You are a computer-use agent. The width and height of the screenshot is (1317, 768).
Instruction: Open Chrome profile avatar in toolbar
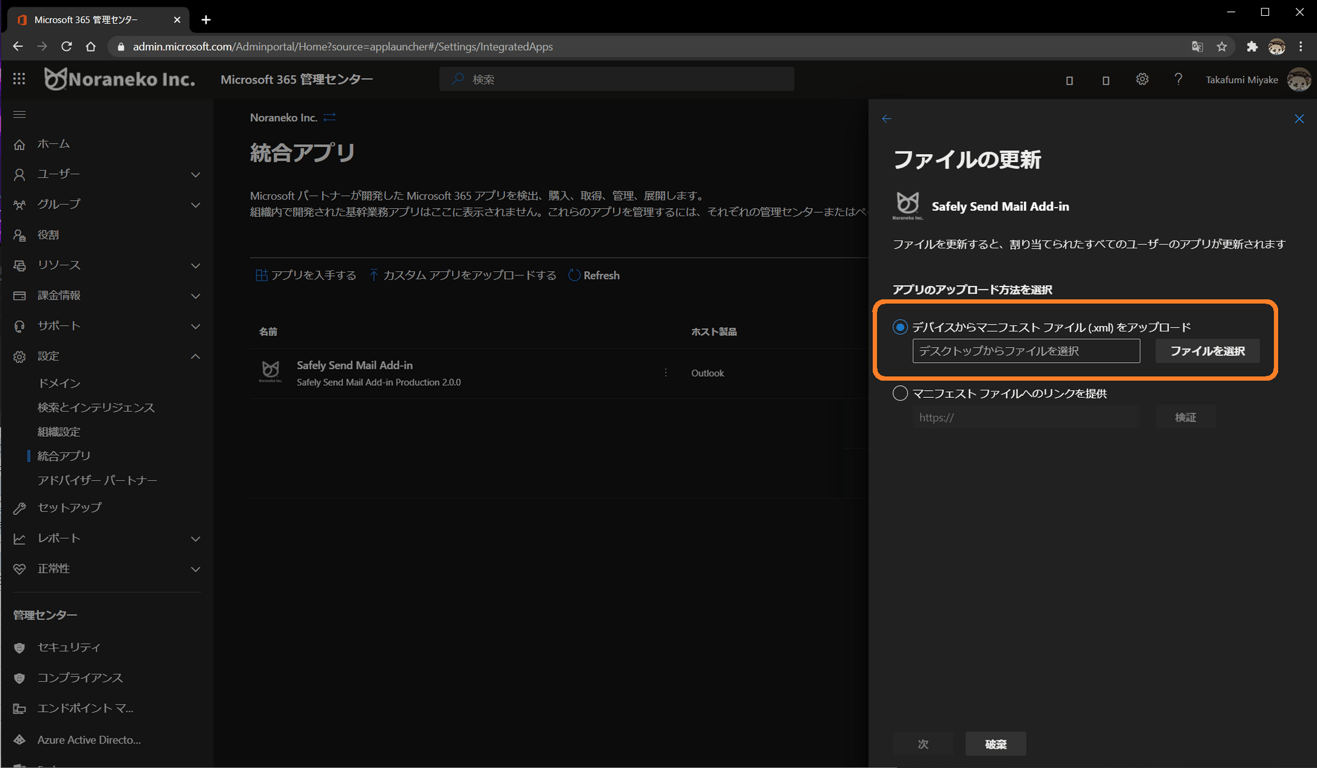(x=1277, y=47)
